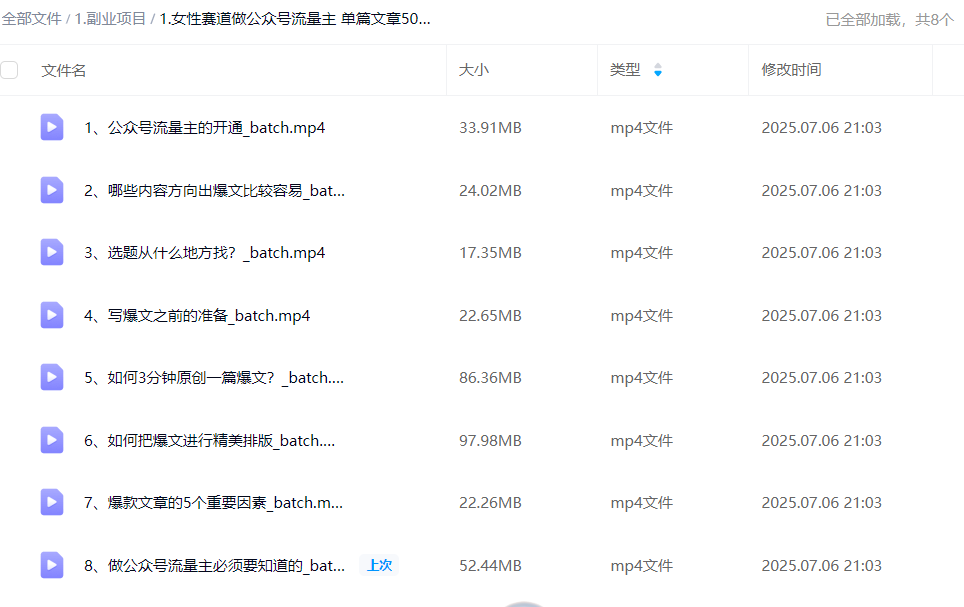Sort file list by 修改时间 column

[x=791, y=70]
